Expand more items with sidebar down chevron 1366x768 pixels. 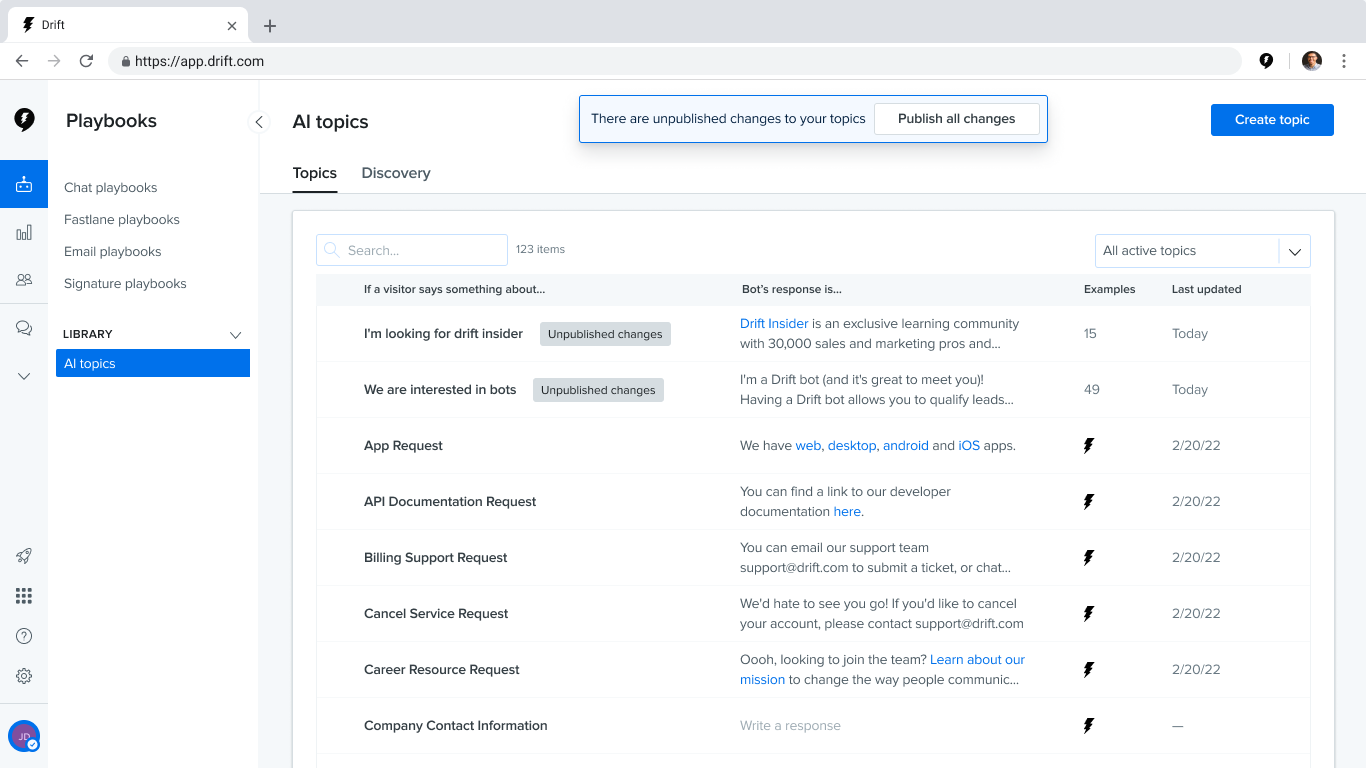(24, 376)
